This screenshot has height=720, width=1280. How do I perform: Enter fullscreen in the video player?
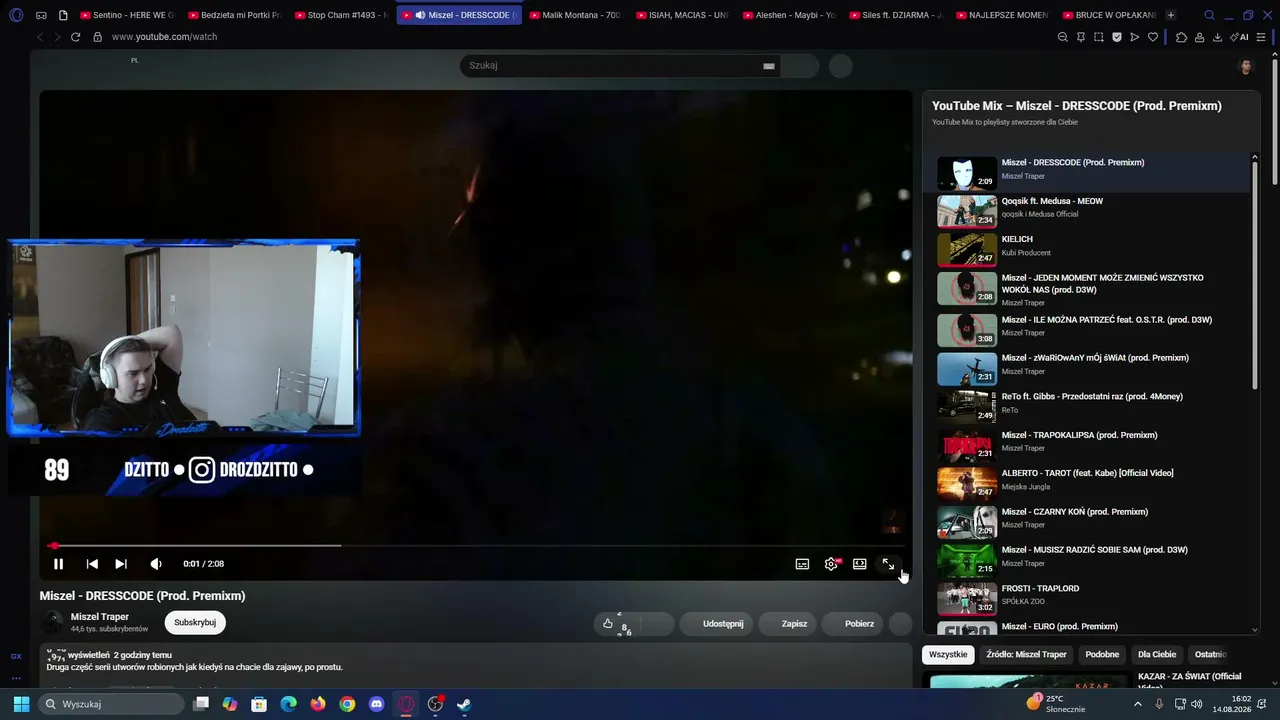[x=888, y=564]
